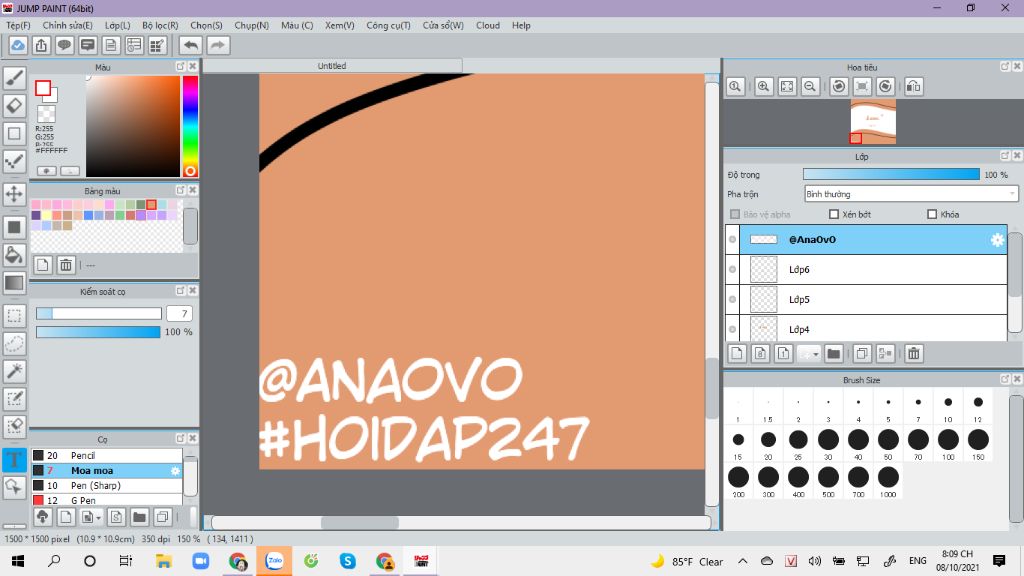Enable the Xén bớt clipping checkbox
Viewport: 1024px width, 576px height.
[833, 214]
